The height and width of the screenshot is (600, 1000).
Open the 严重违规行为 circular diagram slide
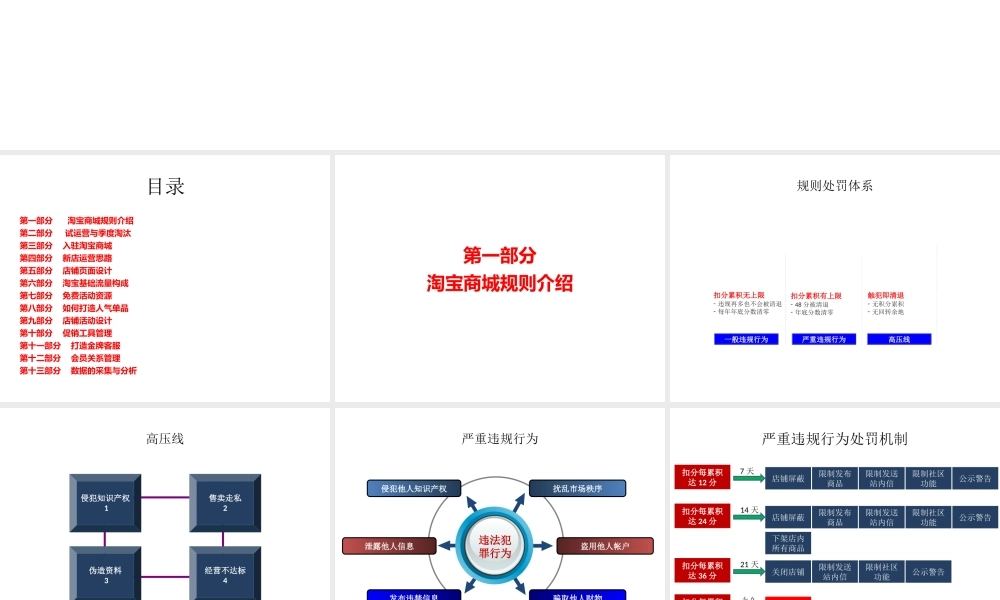pyautogui.click(x=499, y=504)
